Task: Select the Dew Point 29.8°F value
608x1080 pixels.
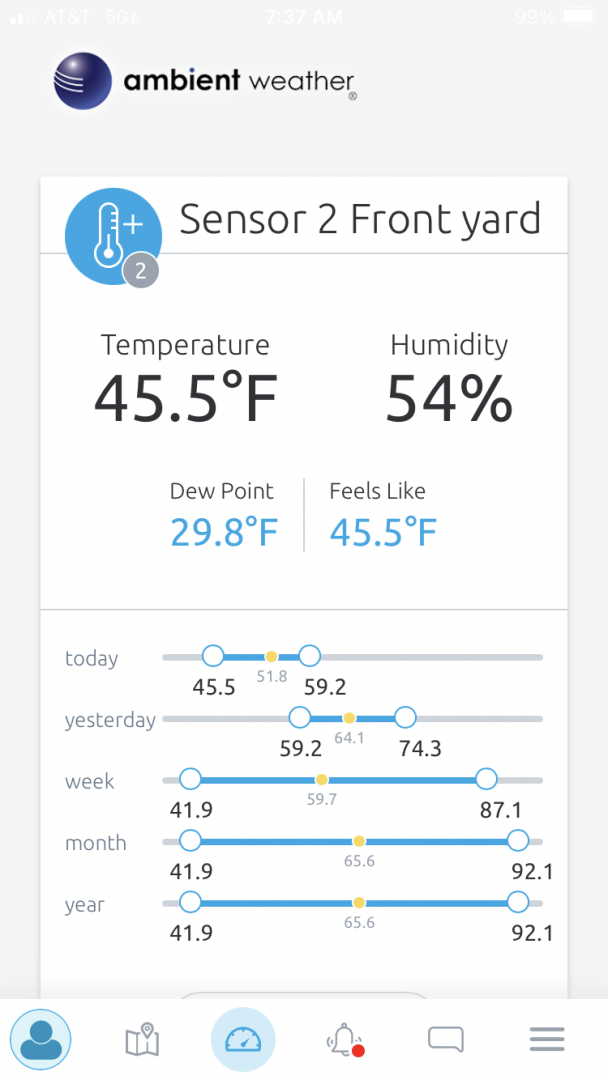Action: tap(224, 532)
